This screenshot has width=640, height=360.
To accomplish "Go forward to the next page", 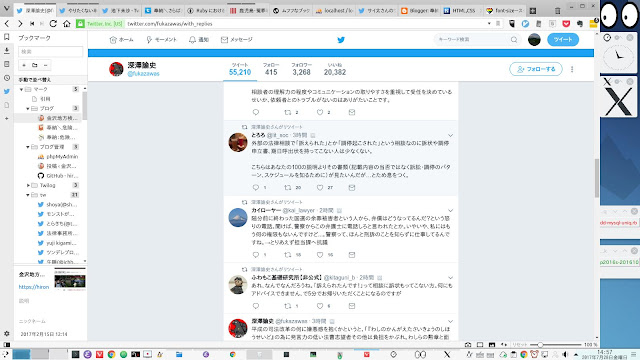I will pyautogui.click(x=20, y=24).
